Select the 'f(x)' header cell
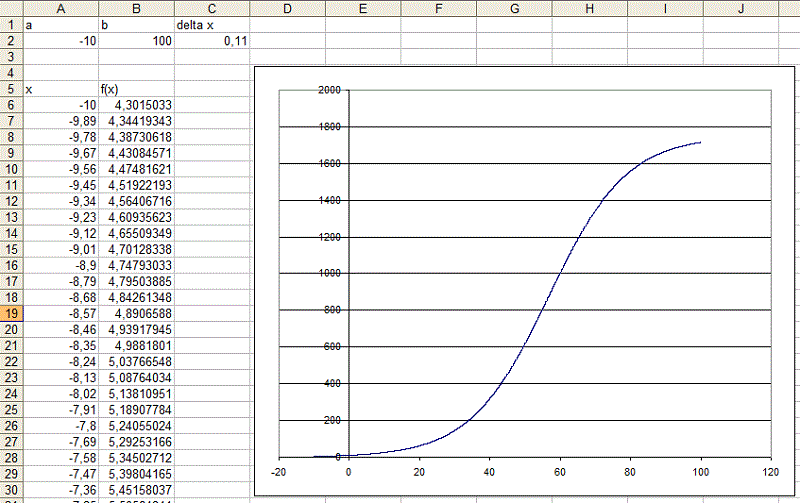The height and width of the screenshot is (503, 800). (x=137, y=89)
